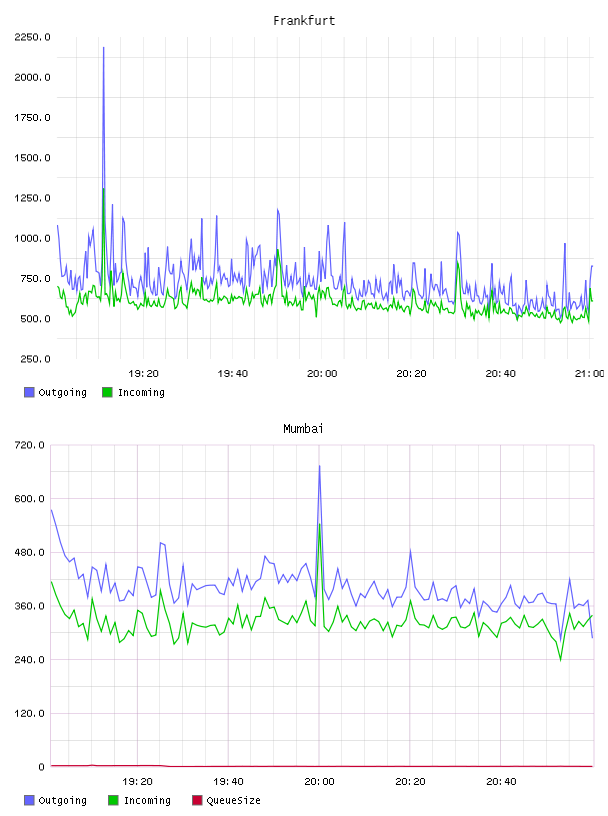This screenshot has width=608, height=816.
Task: Click the tallest Outgoing spike peak in Frankfurt chart
Action: pos(104,48)
